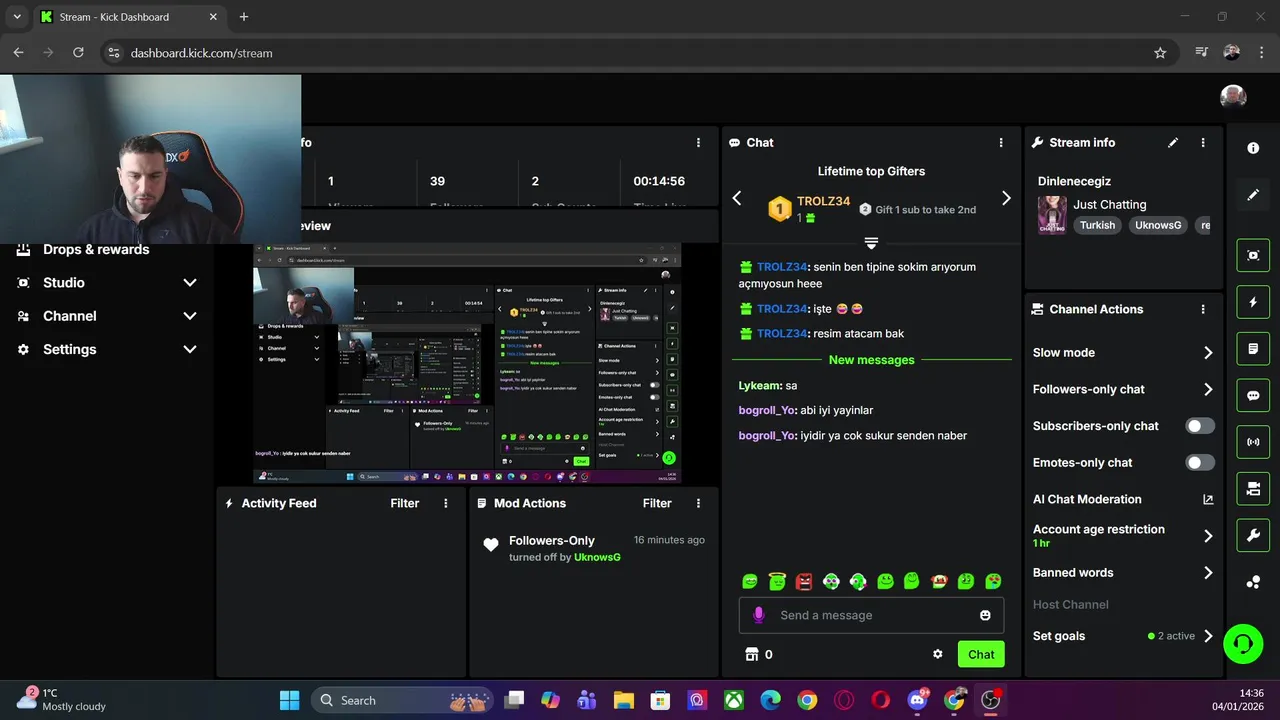Open File Explorer from taskbar

tap(624, 700)
